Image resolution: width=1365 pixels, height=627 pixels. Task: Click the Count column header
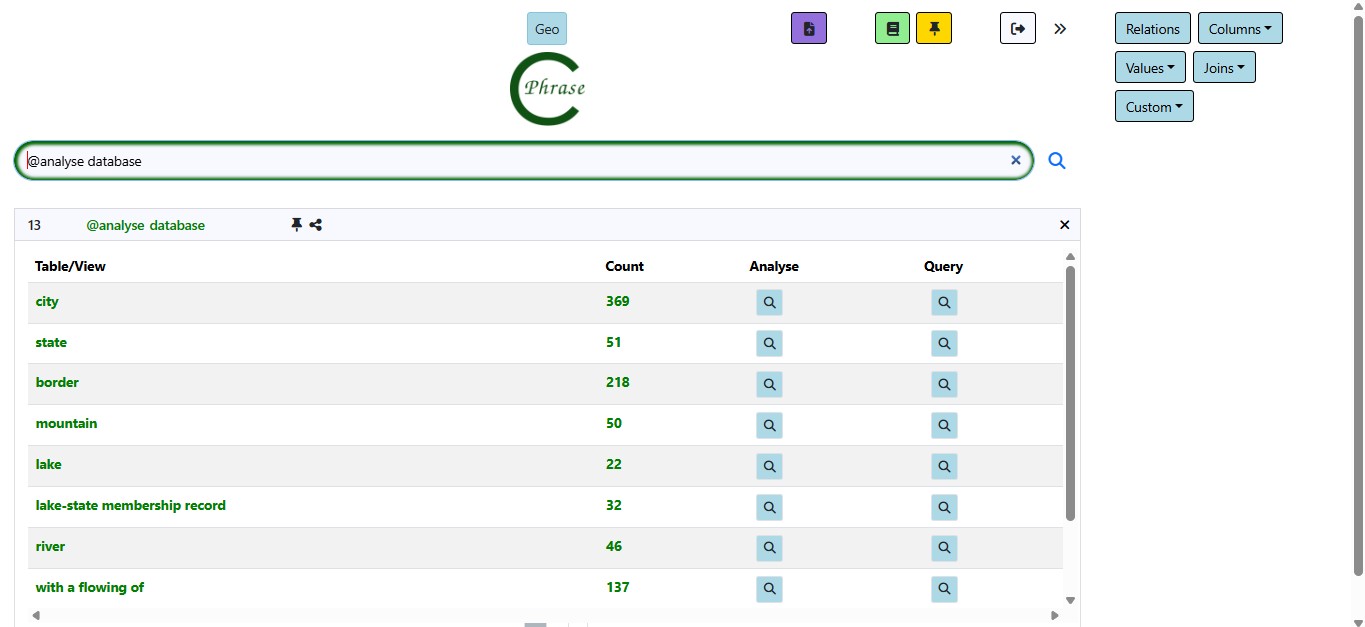pyautogui.click(x=624, y=267)
